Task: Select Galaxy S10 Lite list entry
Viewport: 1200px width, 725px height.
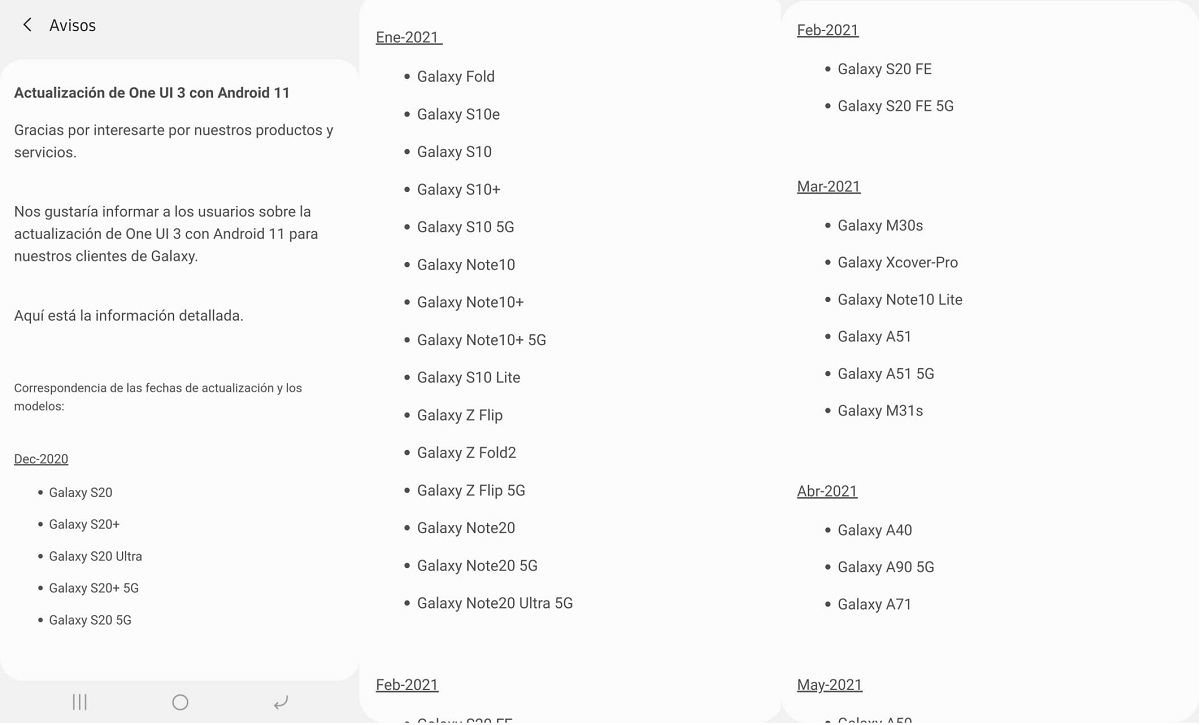Action: (468, 377)
